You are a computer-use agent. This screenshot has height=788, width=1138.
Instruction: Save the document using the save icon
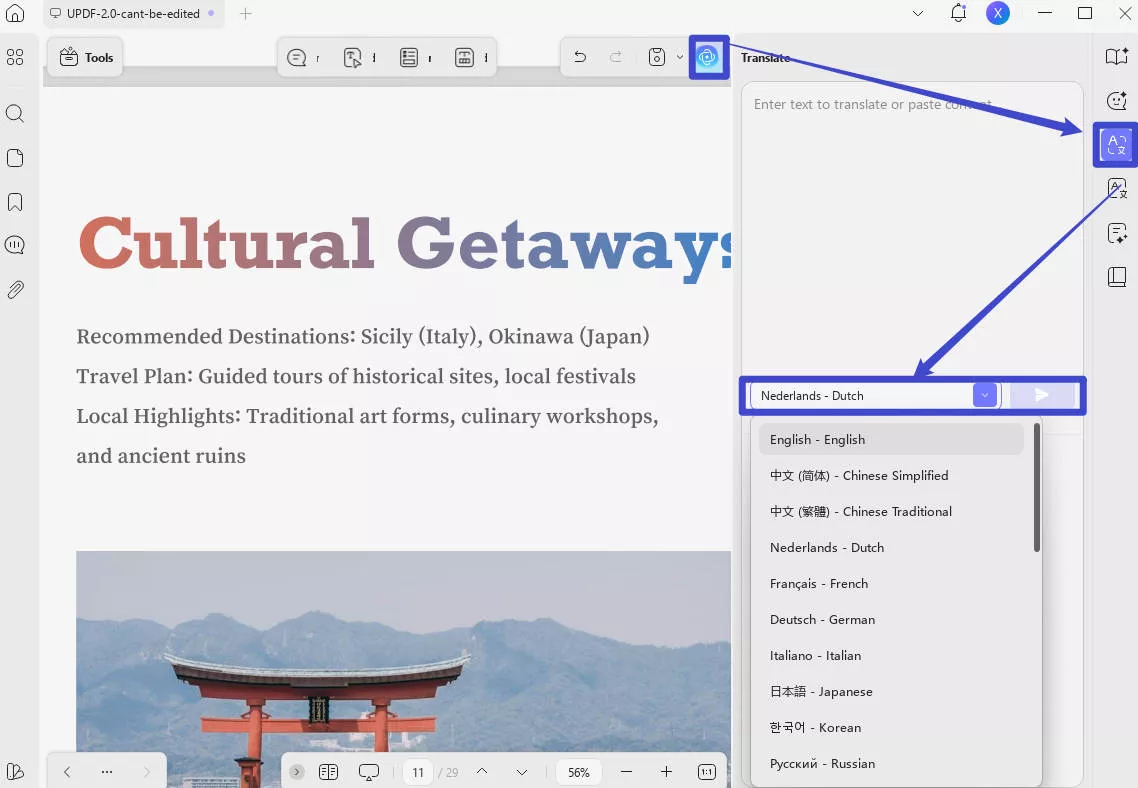[655, 57]
